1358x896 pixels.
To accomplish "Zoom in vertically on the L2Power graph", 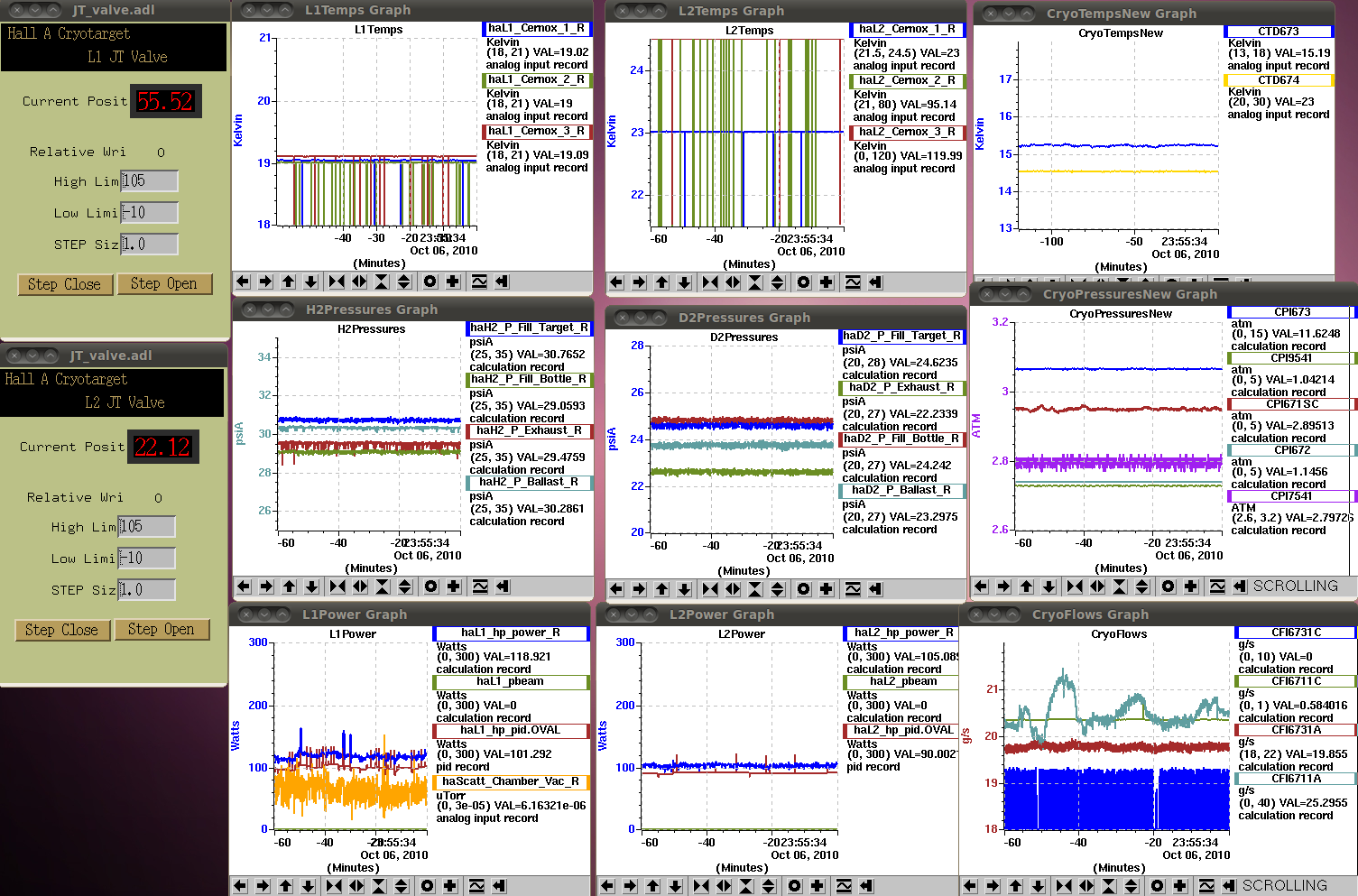I will click(x=746, y=886).
